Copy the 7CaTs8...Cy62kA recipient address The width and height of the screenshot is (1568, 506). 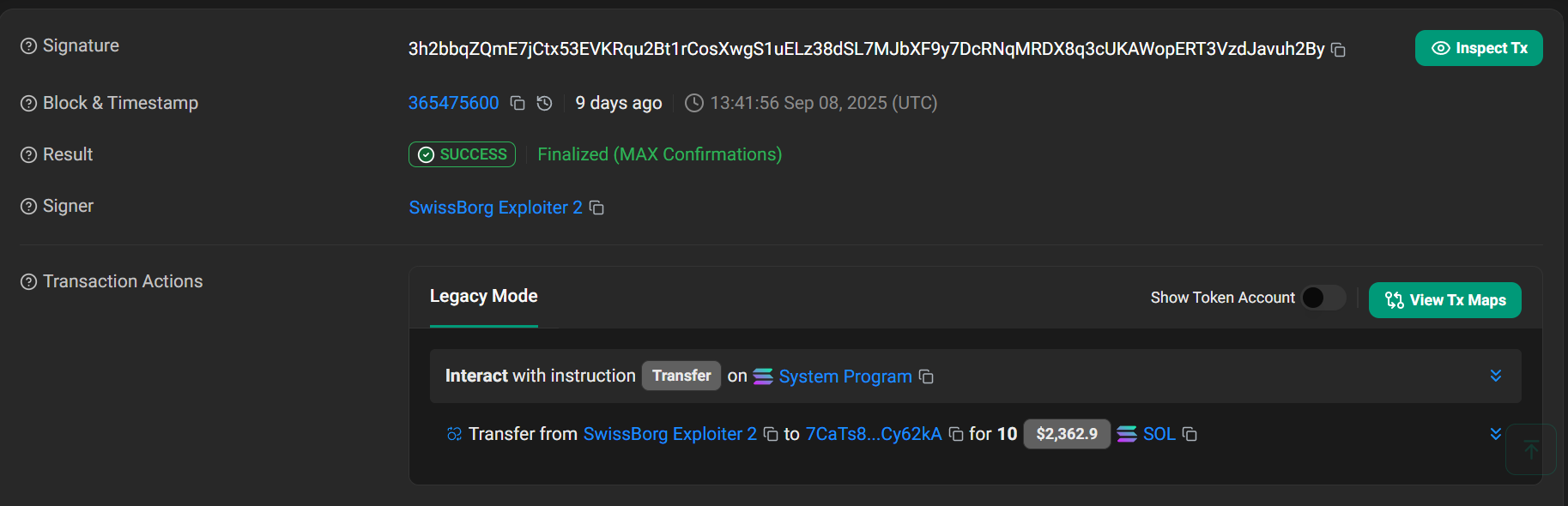tap(956, 434)
